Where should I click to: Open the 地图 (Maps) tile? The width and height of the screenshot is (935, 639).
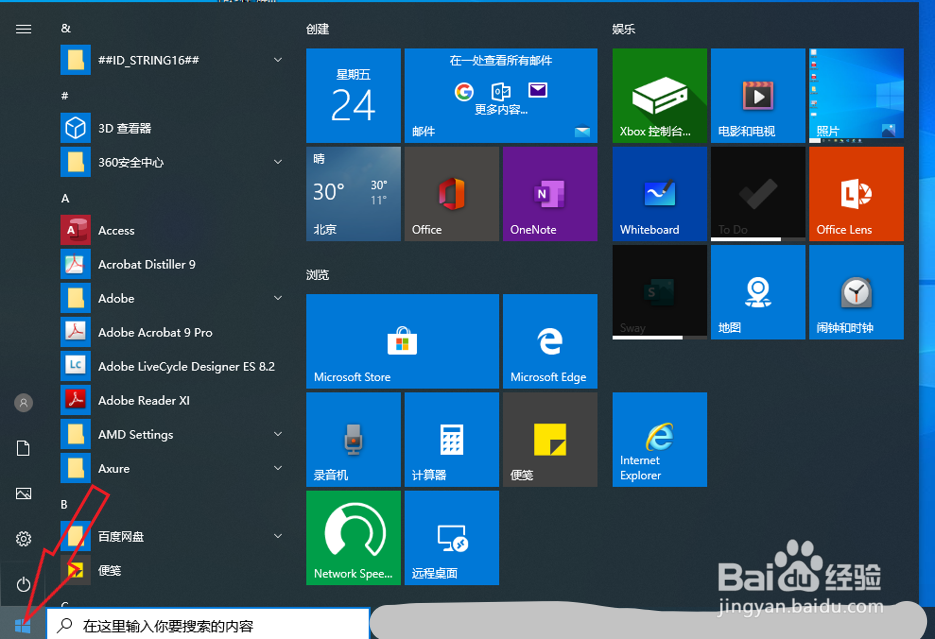tap(757, 292)
